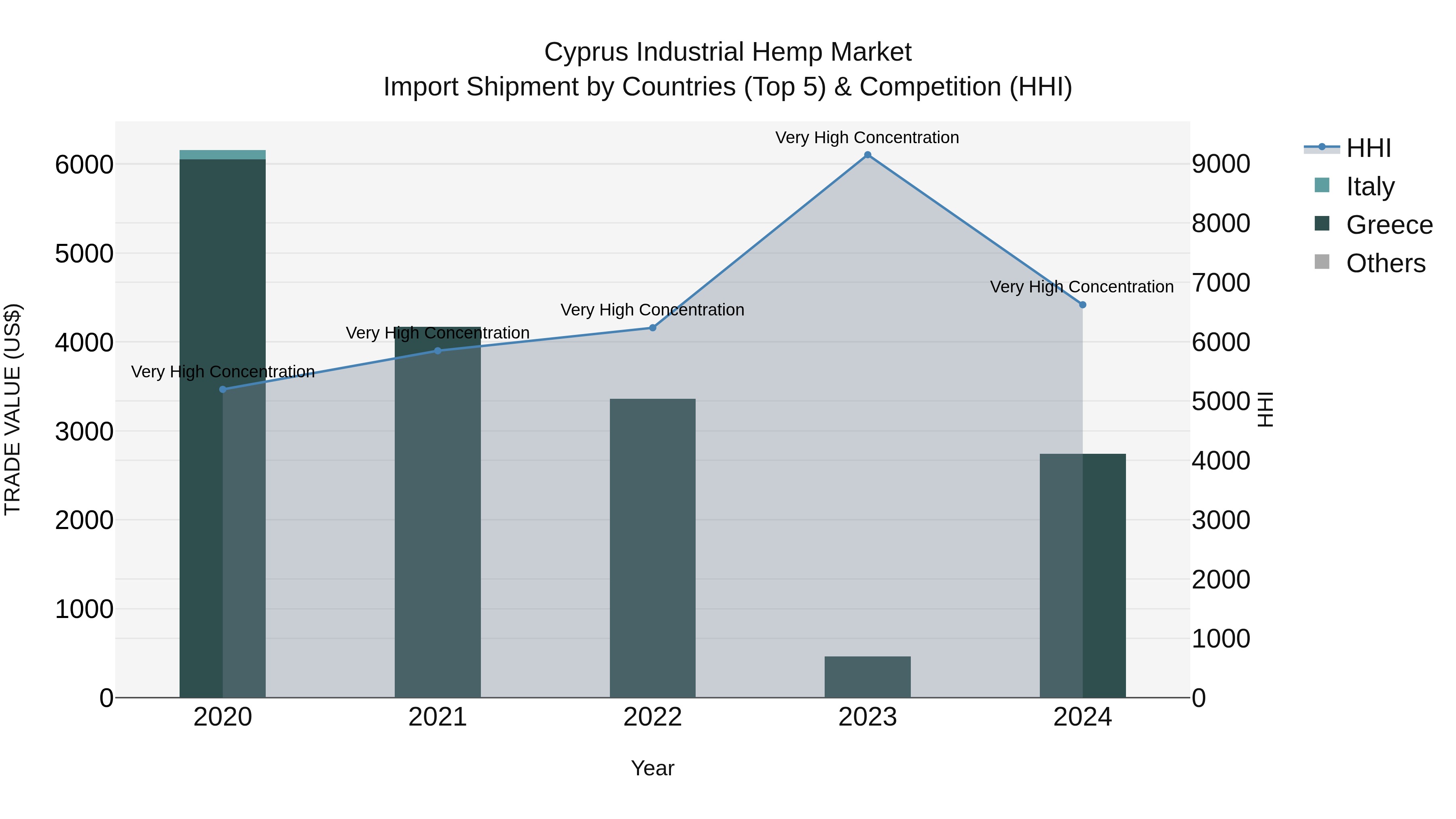Click the left axis value 3000
Image resolution: width=1456 pixels, height=819 pixels.
pos(84,432)
